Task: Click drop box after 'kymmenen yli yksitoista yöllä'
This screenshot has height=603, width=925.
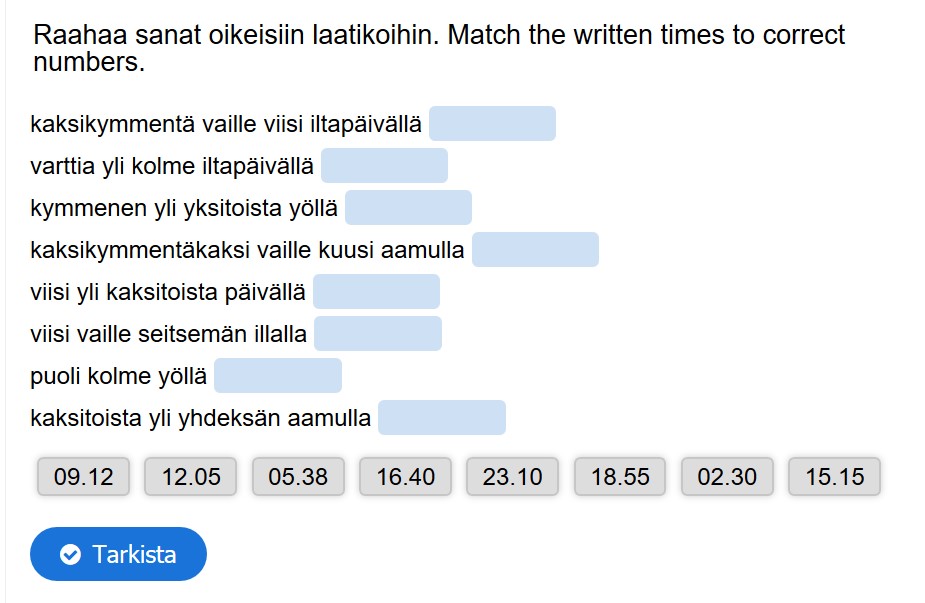Action: (x=408, y=208)
